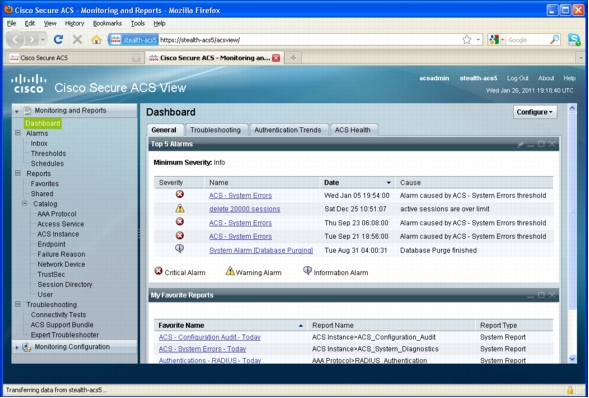
Task: Click the stop loading X icon
Action: point(77,39)
